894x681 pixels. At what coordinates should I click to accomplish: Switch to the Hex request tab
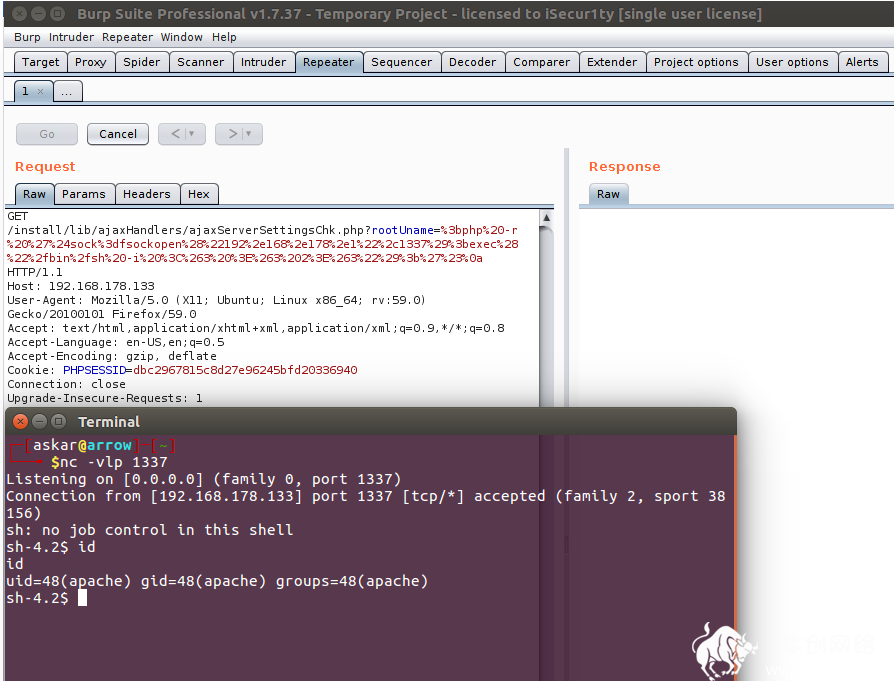(x=198, y=194)
